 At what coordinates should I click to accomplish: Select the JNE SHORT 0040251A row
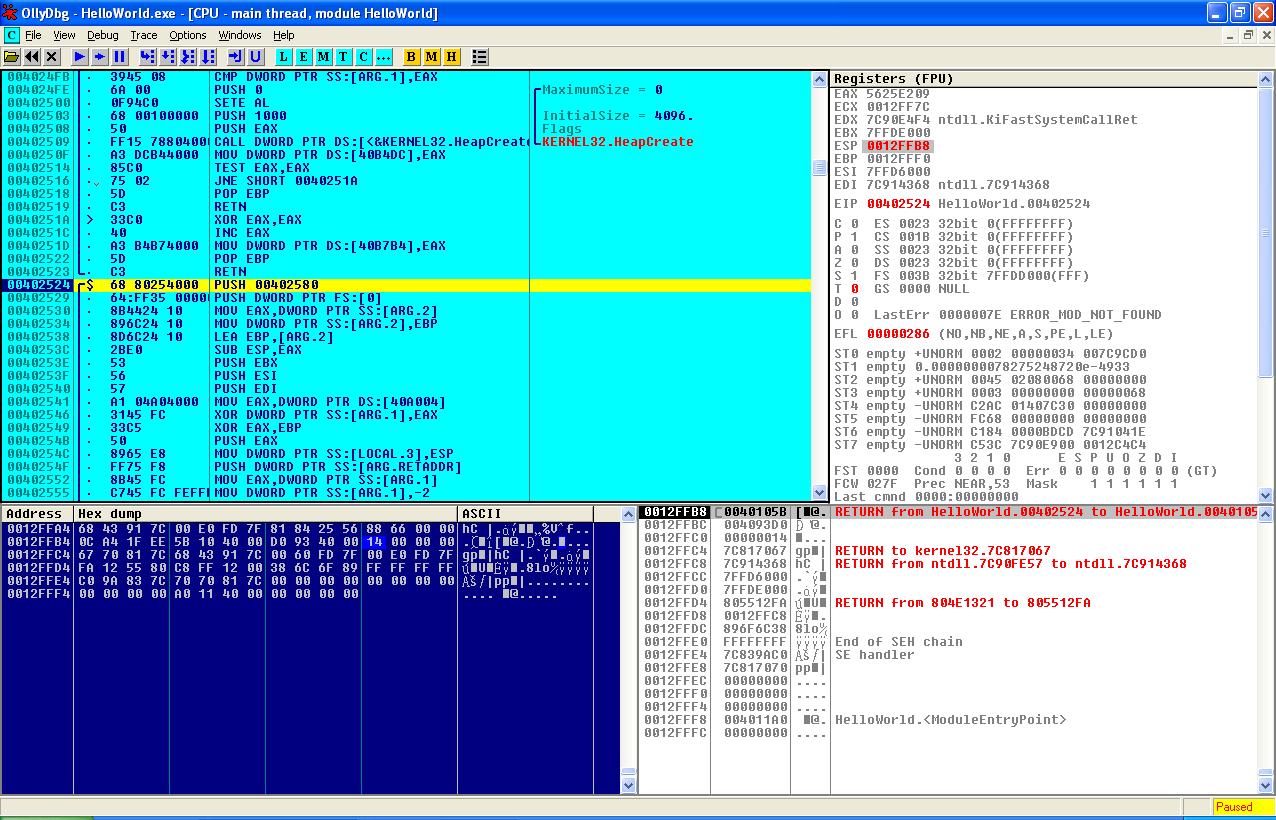pos(407,181)
